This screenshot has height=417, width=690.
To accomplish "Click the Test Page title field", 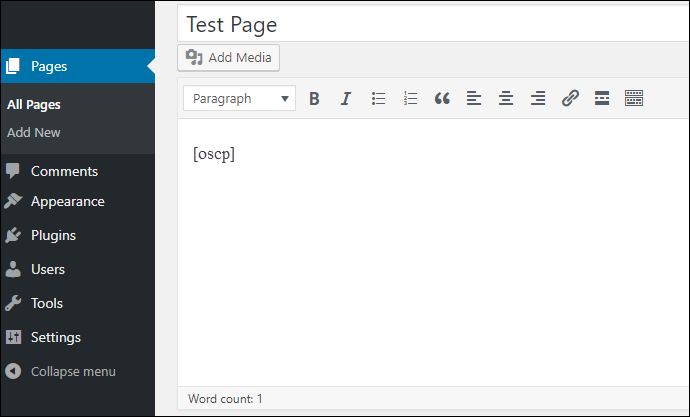I will 433,24.
